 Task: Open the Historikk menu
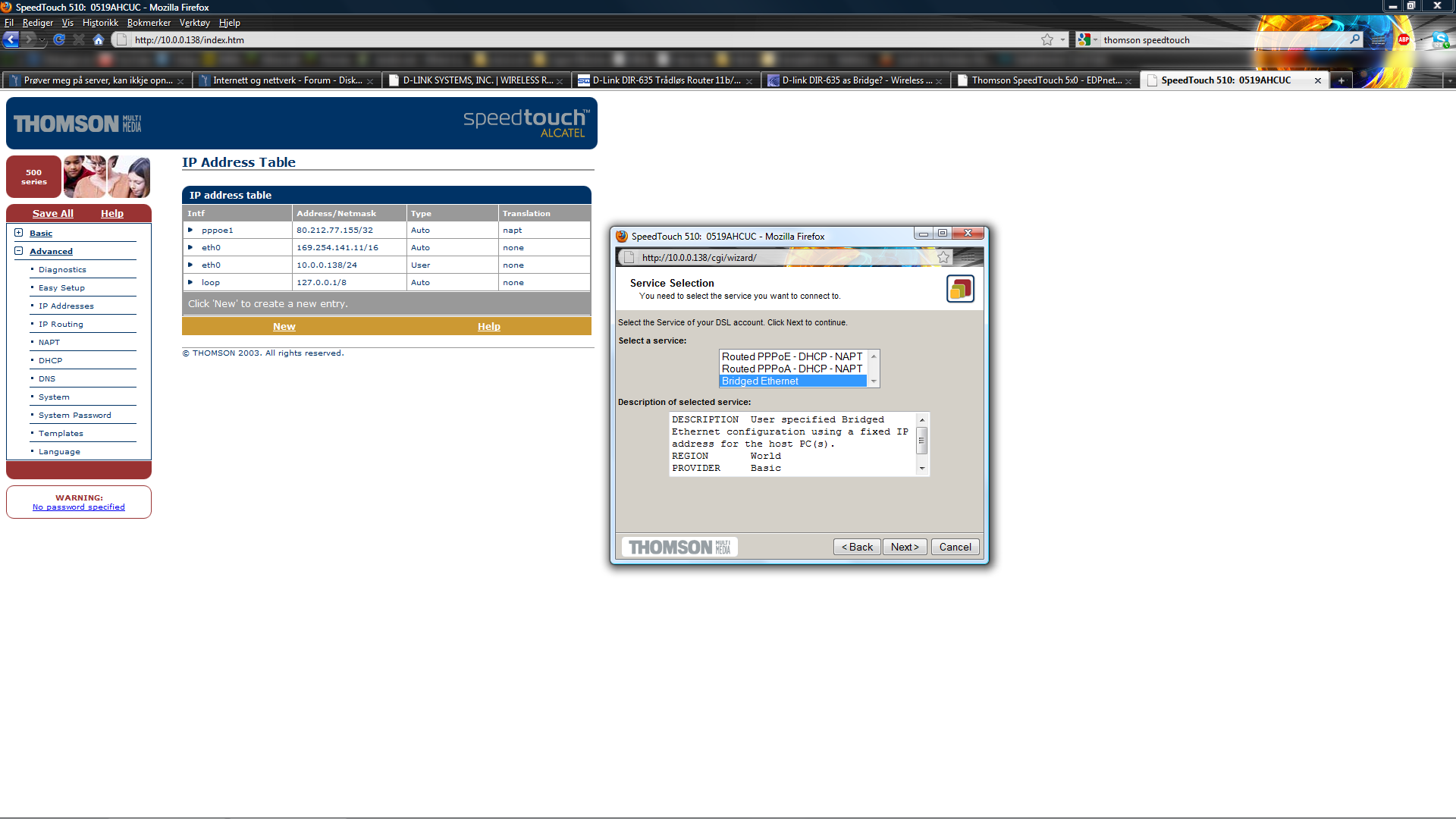click(100, 23)
